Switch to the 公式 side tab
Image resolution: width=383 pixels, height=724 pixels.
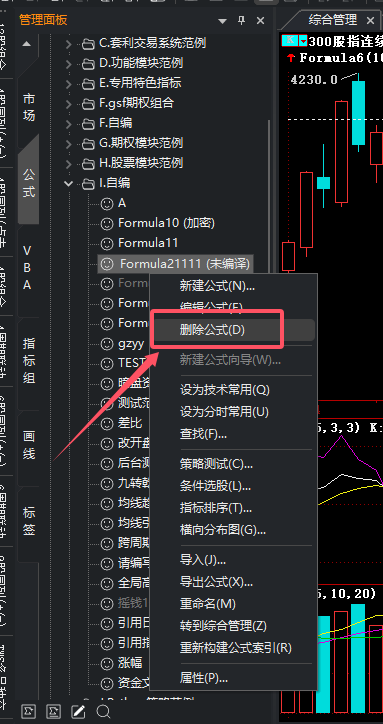pos(29,183)
